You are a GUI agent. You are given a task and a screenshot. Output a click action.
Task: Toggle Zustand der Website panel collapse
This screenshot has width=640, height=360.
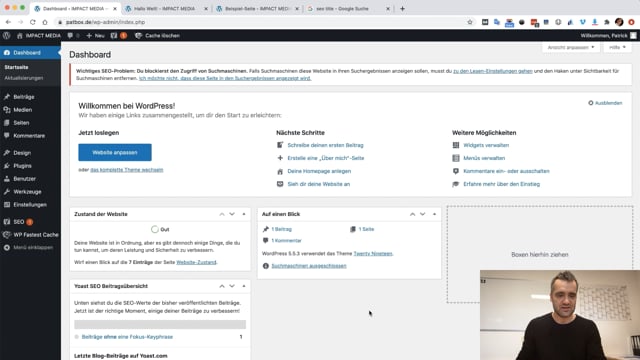coord(244,214)
